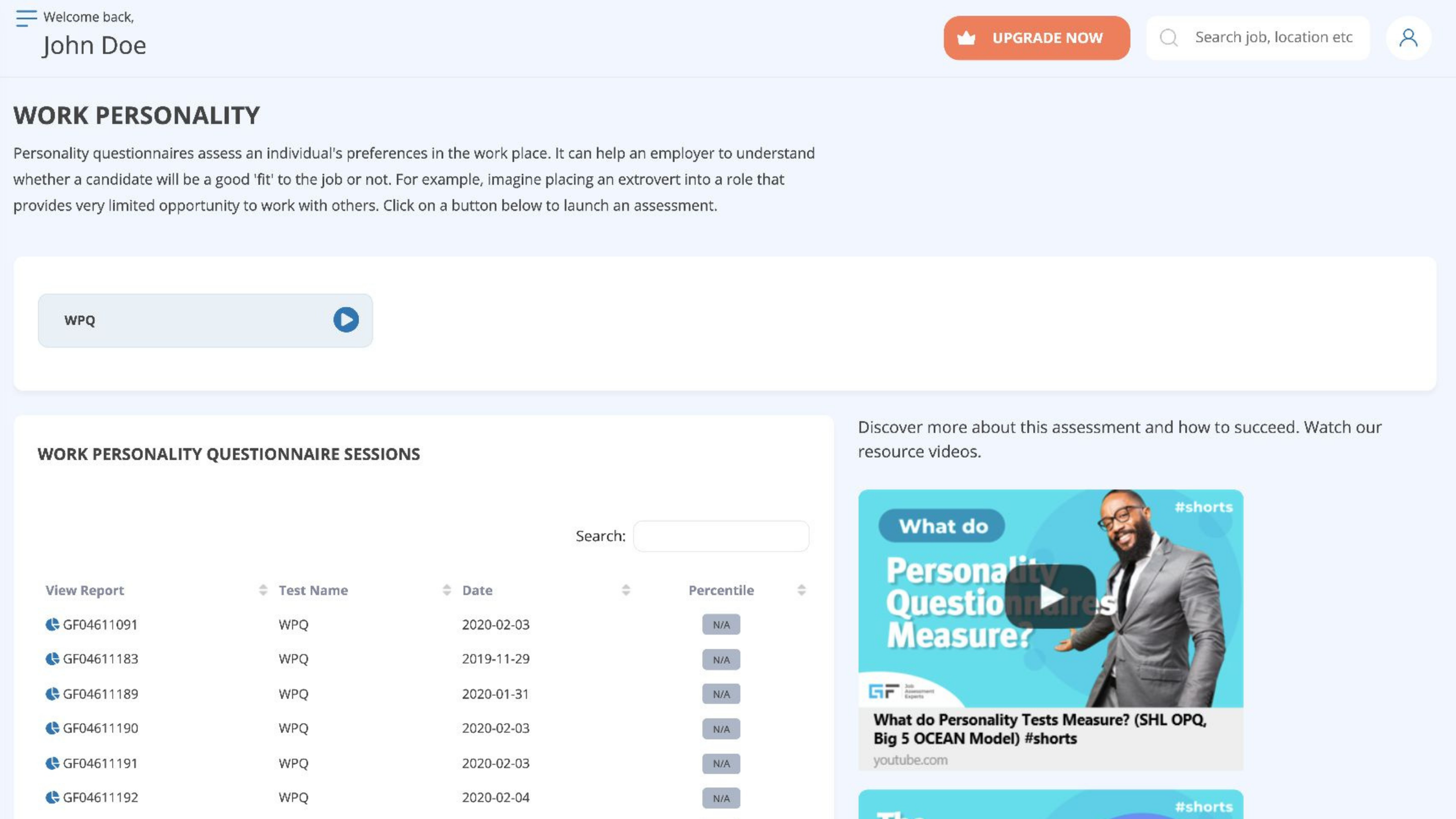Open the video title What do Personality Tests Measure
This screenshot has height=819, width=1456.
(1039, 729)
